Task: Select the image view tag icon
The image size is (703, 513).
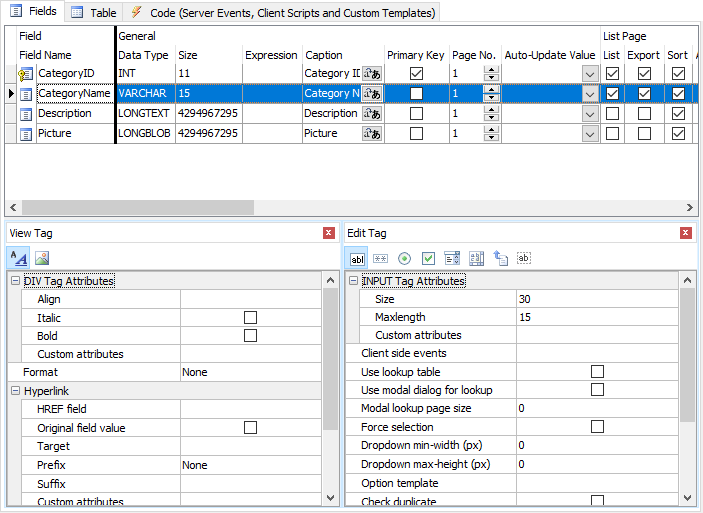Action: click(42, 257)
